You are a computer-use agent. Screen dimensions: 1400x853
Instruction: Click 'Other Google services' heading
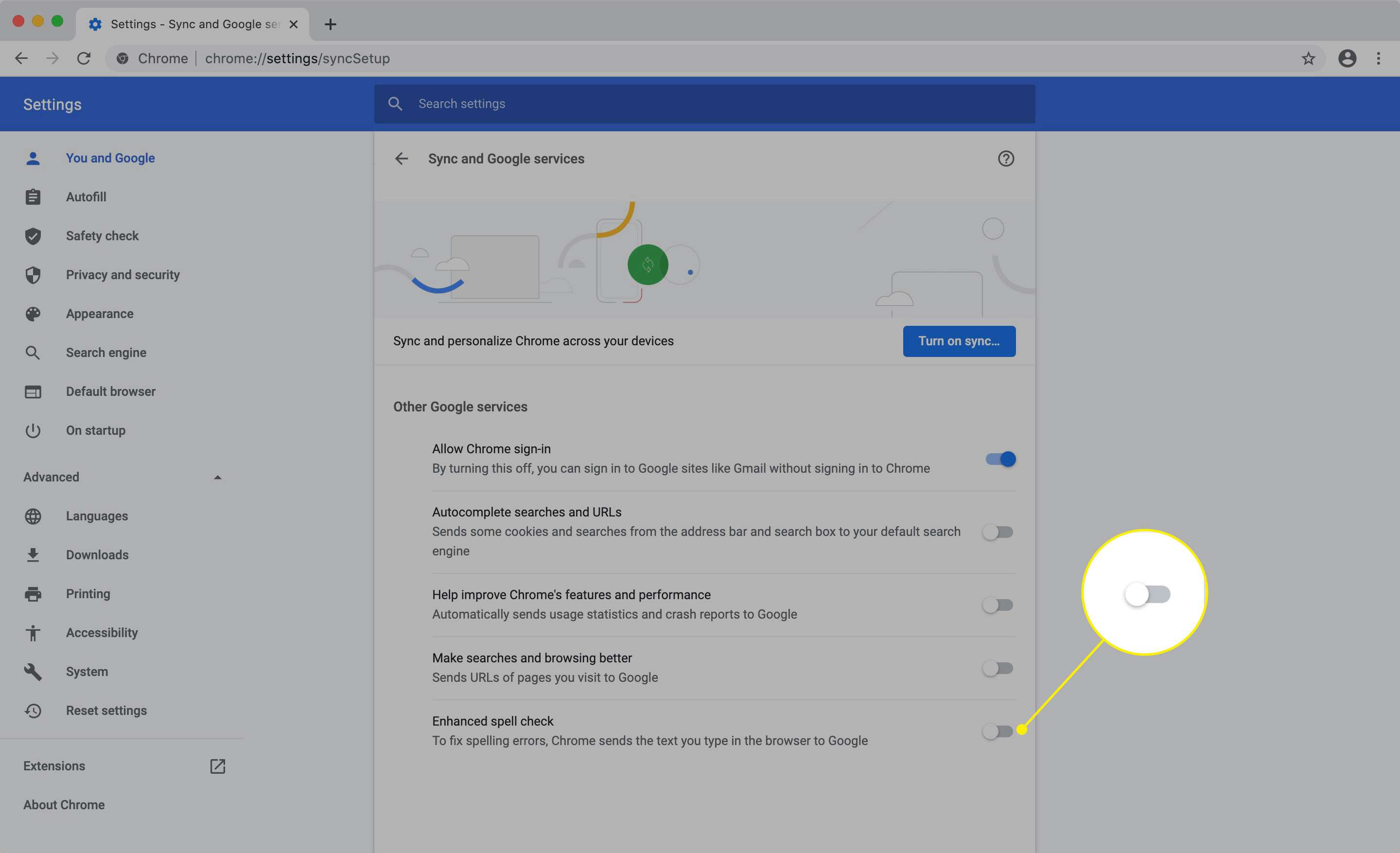click(460, 407)
